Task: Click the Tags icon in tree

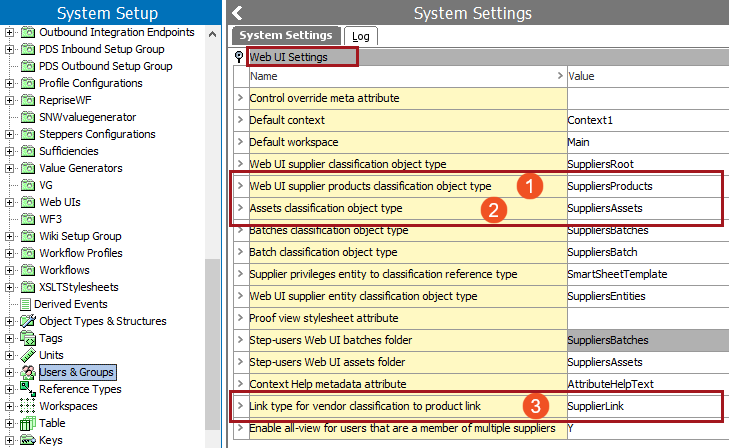Action: [27, 338]
